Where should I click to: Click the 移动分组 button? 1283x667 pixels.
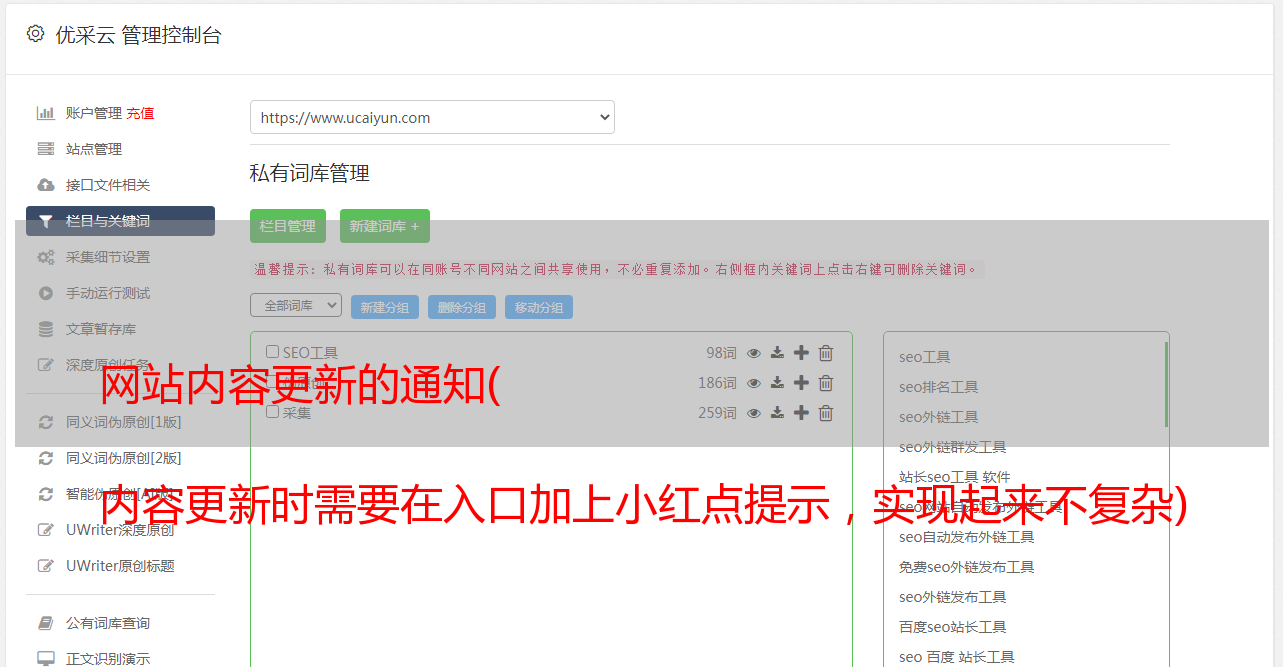coord(539,307)
